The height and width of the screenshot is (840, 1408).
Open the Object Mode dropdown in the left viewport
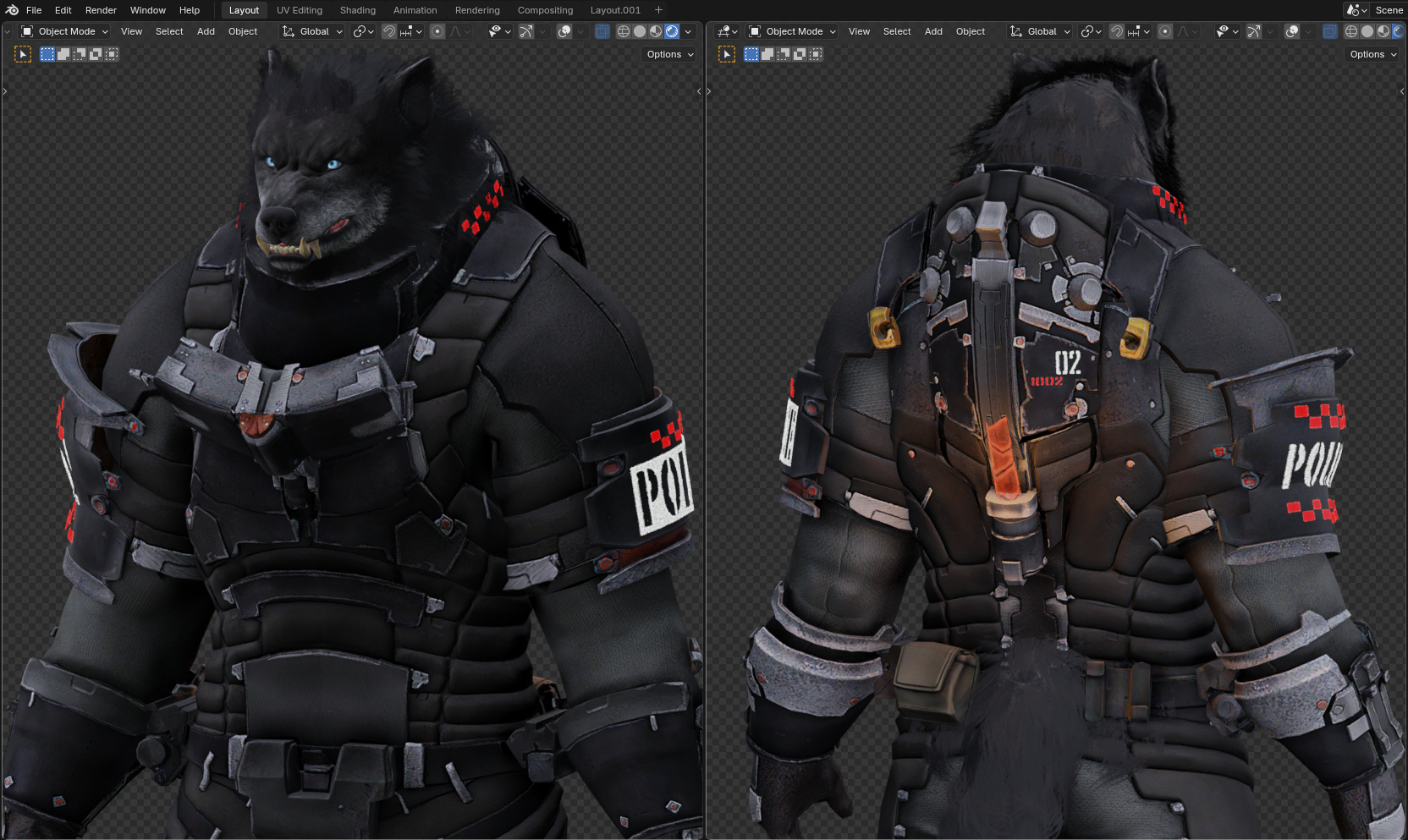pos(65,31)
